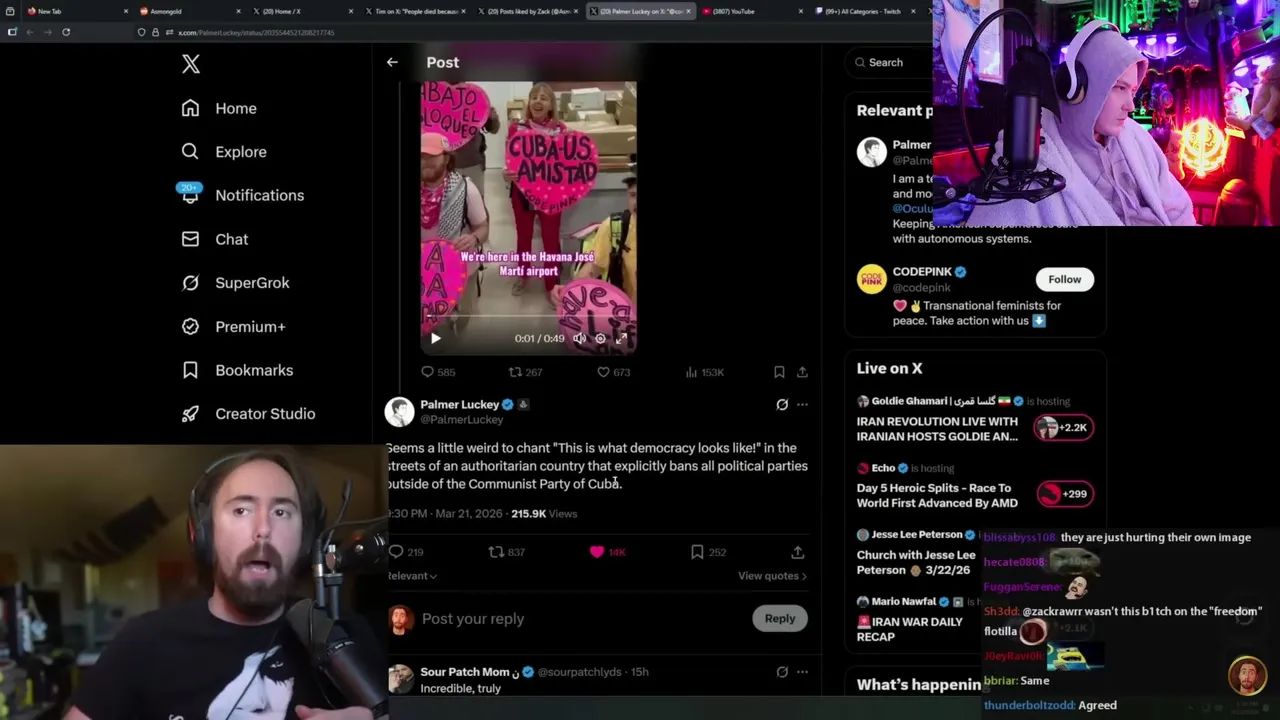Go back using the Post arrow
Image resolution: width=1280 pixels, height=720 pixels.
point(392,62)
